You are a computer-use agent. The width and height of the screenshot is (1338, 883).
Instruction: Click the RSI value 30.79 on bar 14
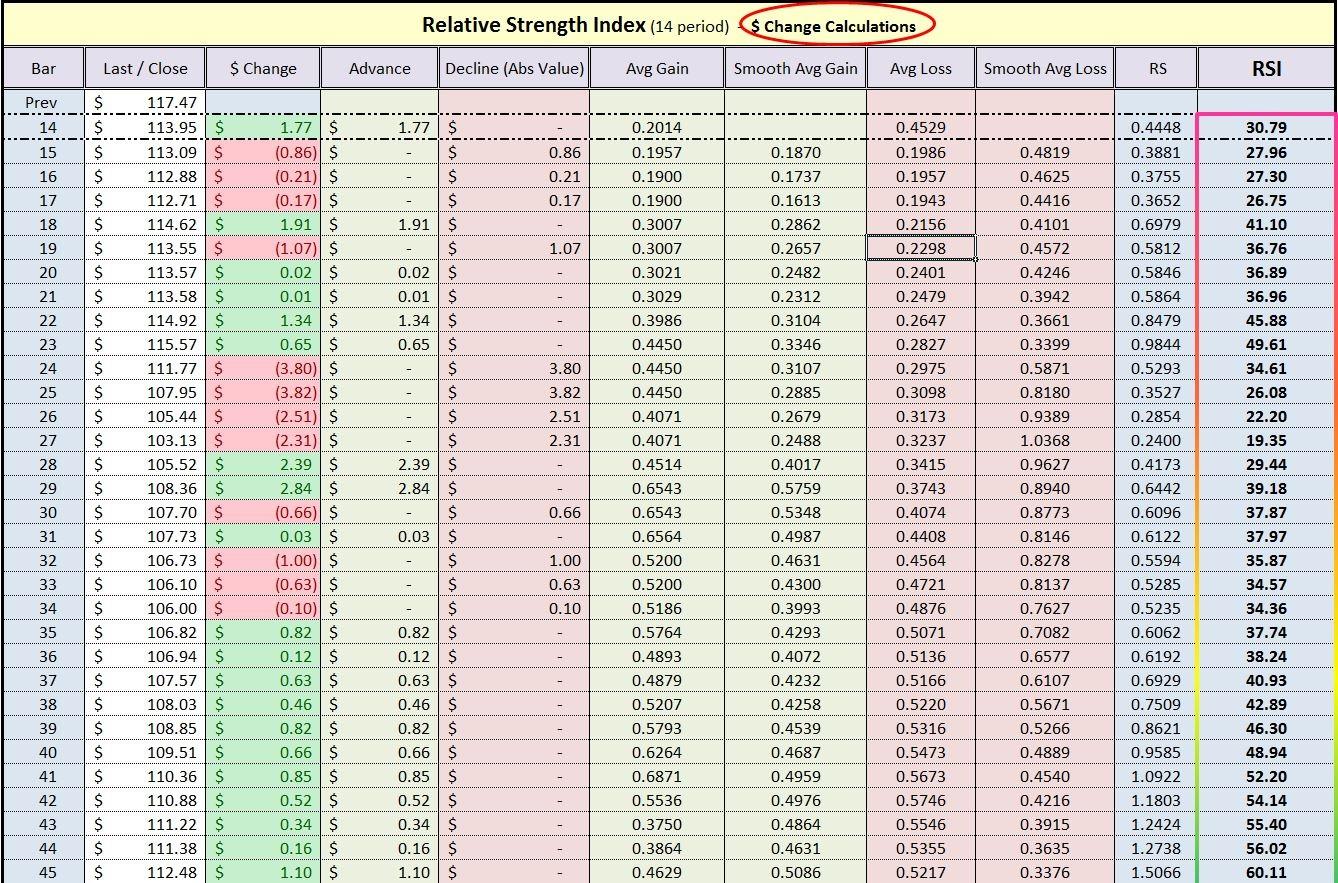click(x=1265, y=128)
